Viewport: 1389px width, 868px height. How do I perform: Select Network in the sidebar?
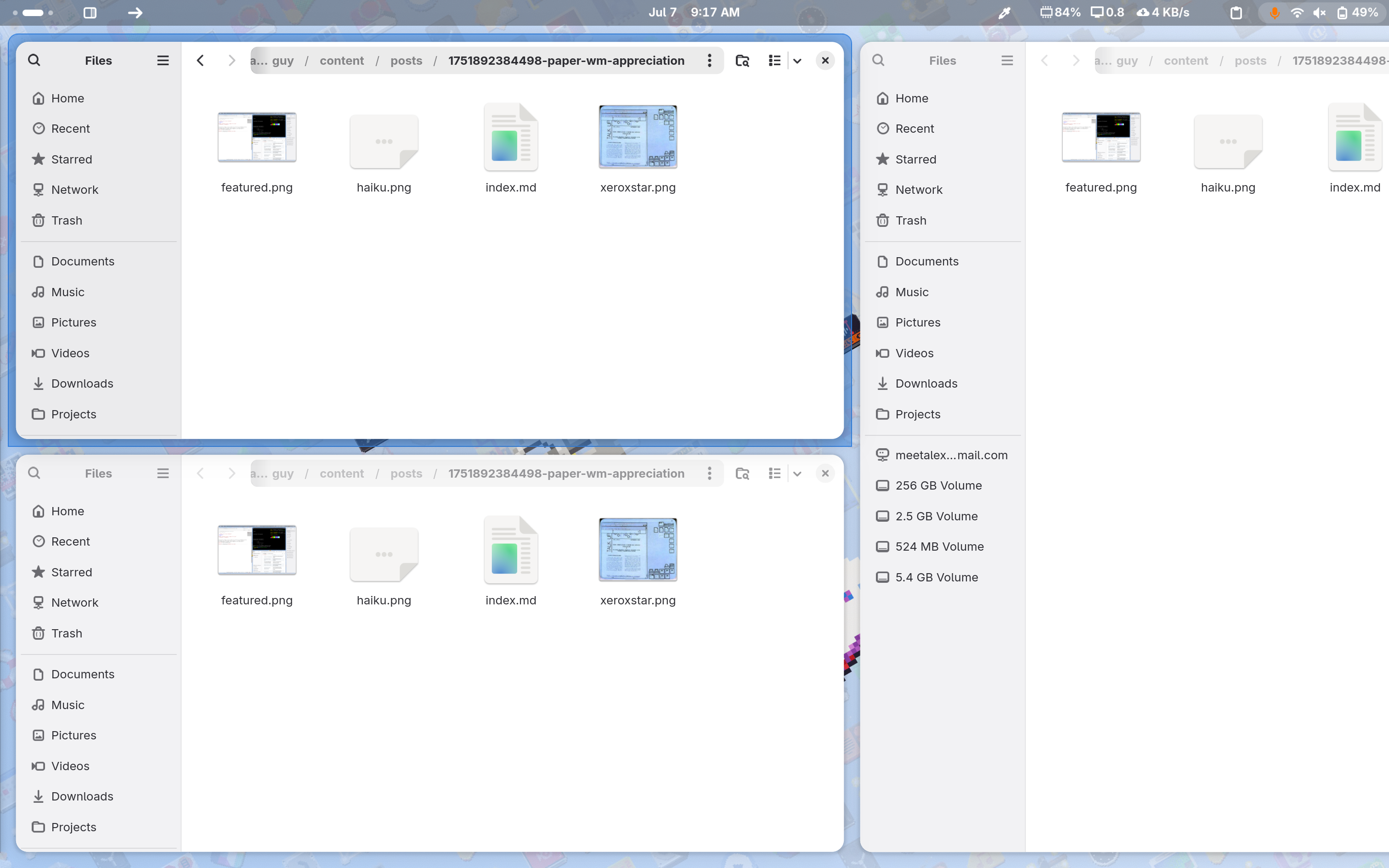[74, 189]
